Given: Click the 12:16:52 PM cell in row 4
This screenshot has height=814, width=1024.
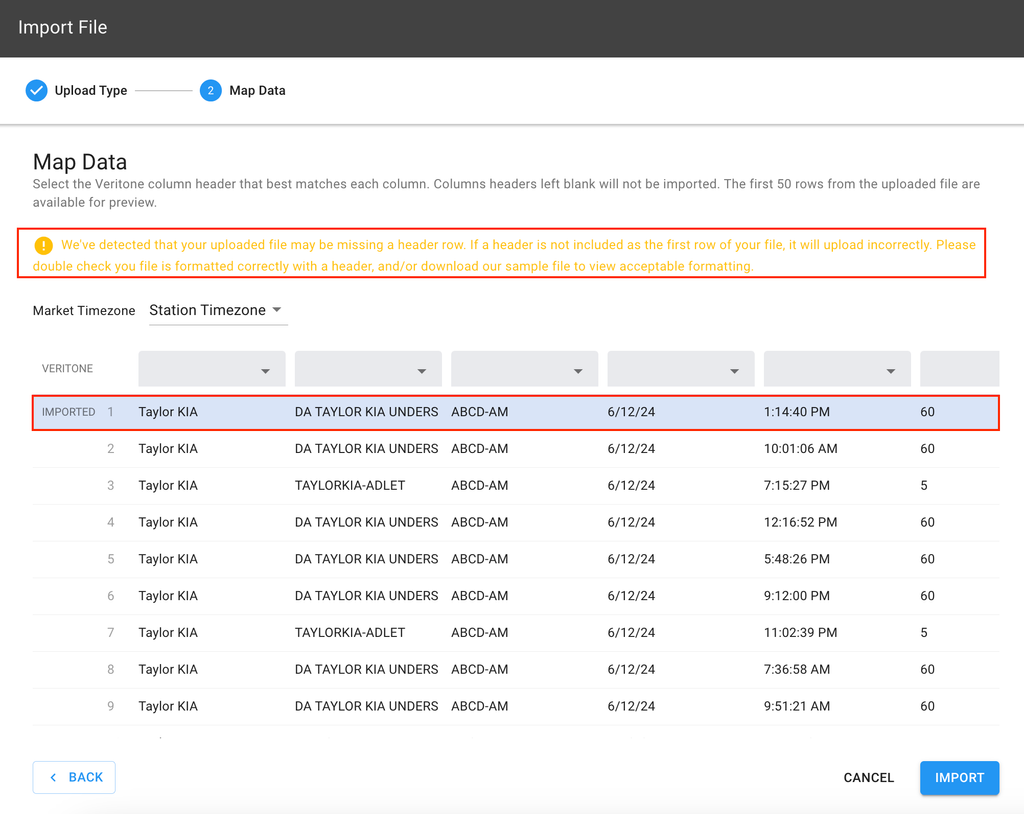Looking at the screenshot, I should tap(800, 522).
